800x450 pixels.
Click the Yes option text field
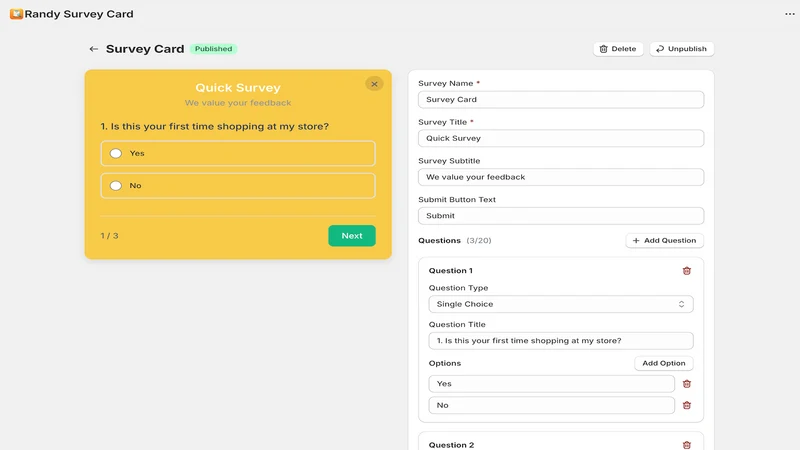[552, 384]
